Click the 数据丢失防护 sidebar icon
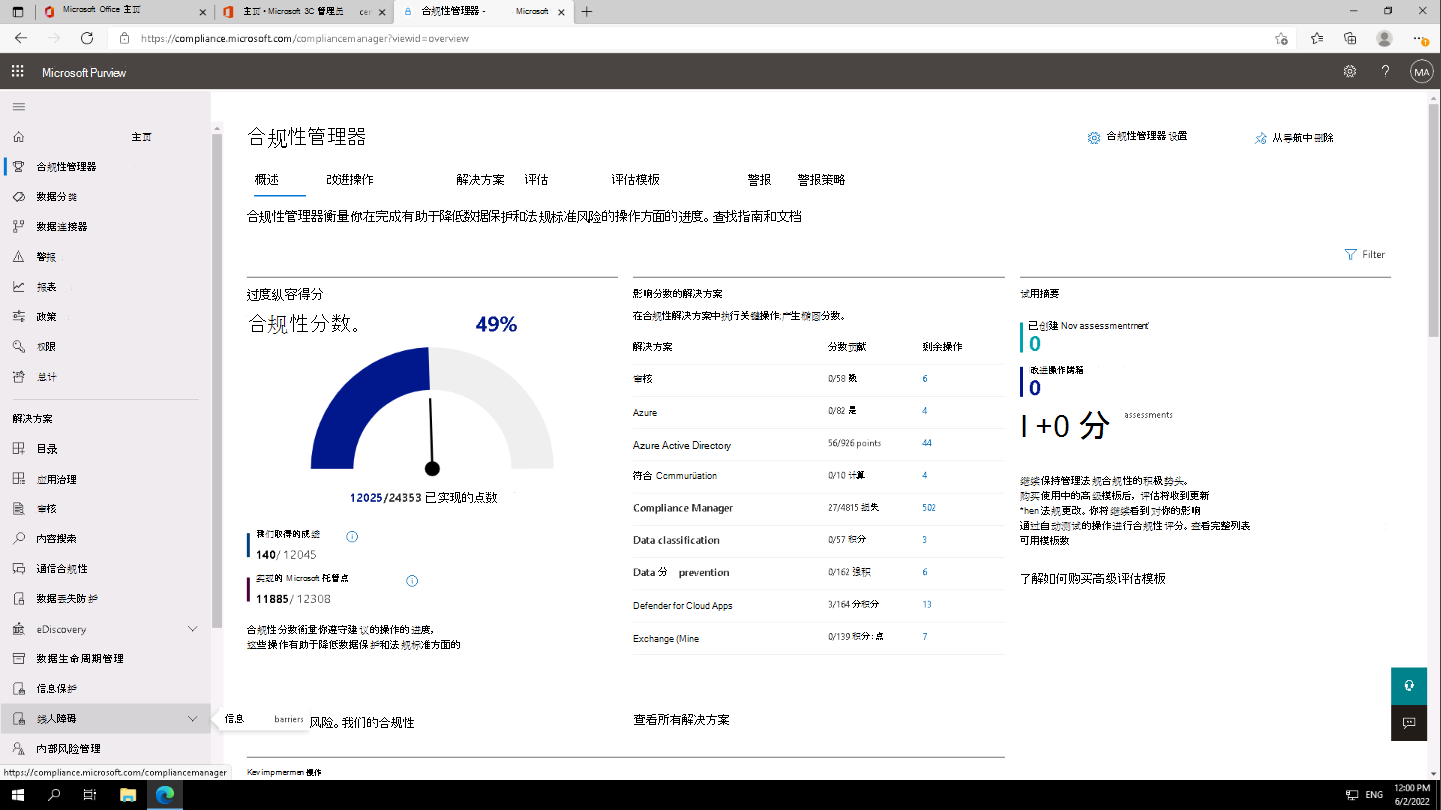This screenshot has width=1441, height=810. (x=18, y=598)
